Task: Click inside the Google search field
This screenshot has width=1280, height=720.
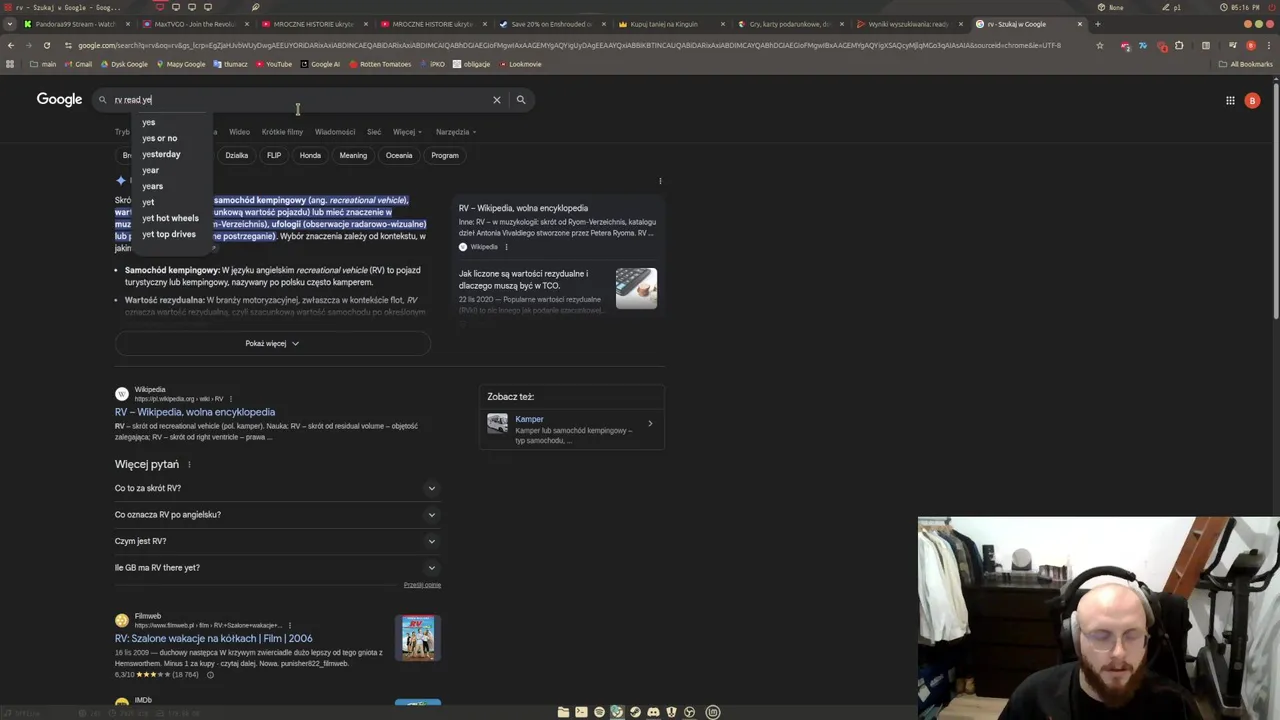Action: point(300,100)
